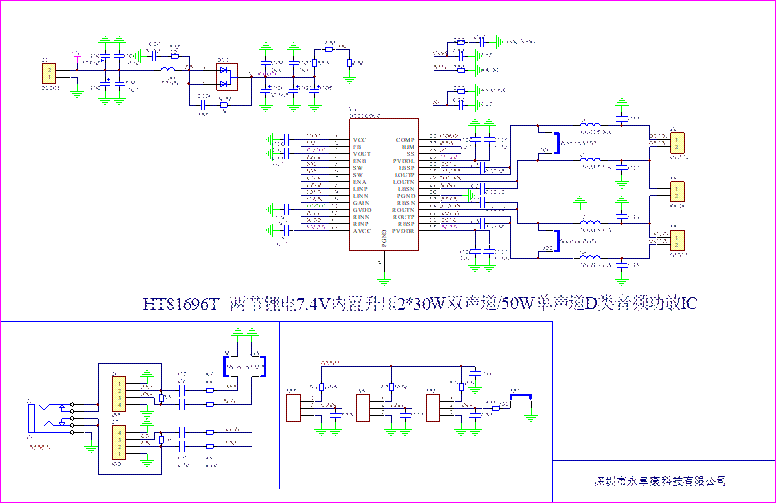This screenshot has width=776, height=503.
Task: Select the LBSN pin label
Action: pos(406,189)
